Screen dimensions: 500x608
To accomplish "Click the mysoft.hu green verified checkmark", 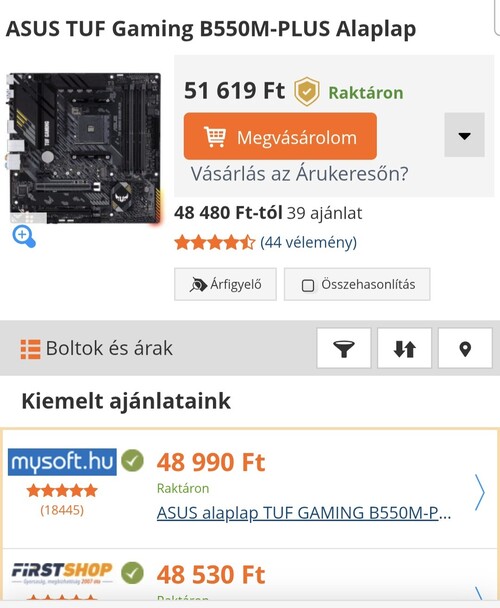I will tap(132, 461).
